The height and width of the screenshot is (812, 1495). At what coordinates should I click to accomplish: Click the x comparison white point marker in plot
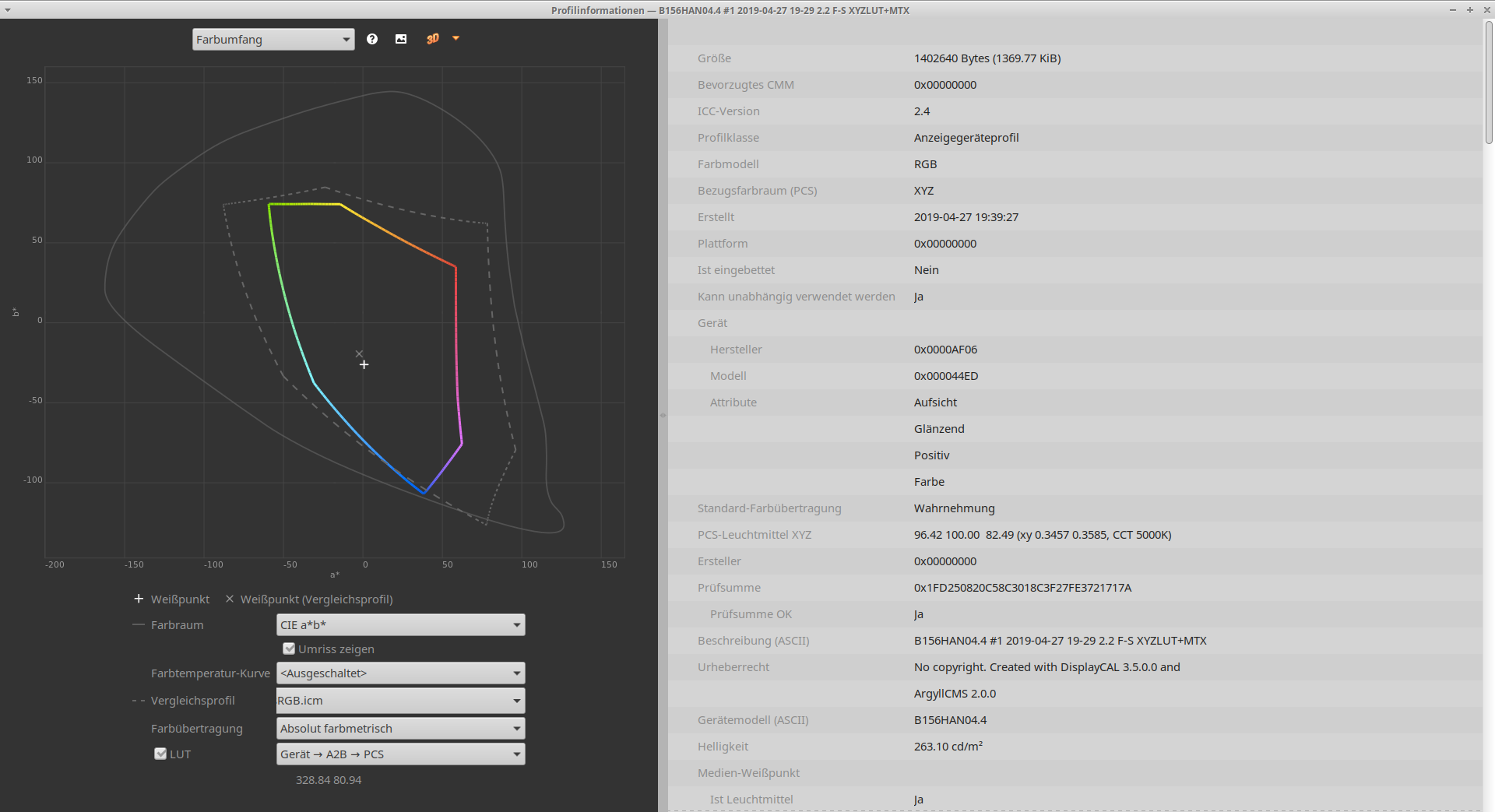point(359,353)
